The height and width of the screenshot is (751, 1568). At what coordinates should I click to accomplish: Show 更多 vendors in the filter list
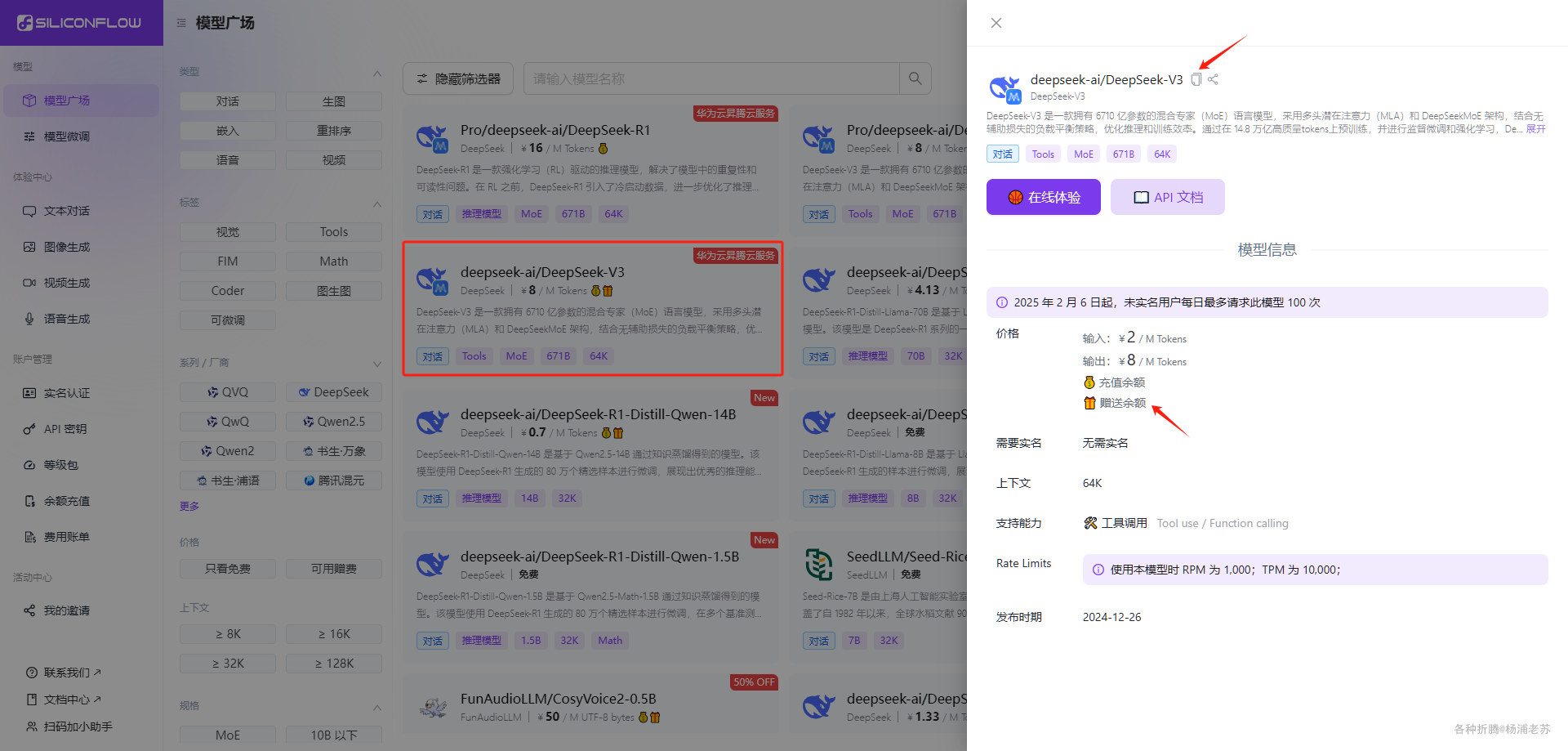tap(189, 507)
